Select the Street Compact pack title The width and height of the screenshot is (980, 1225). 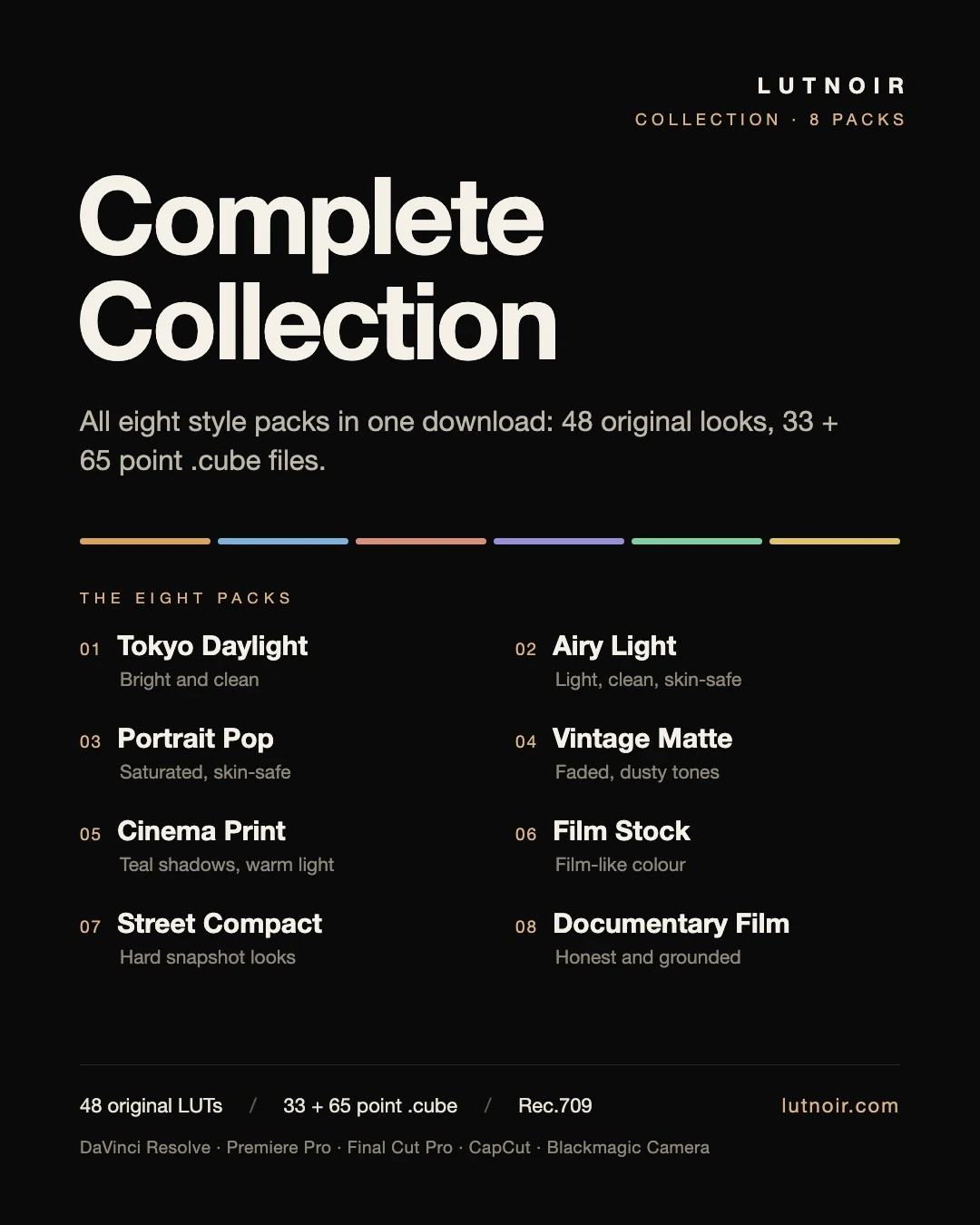pyautogui.click(x=220, y=924)
